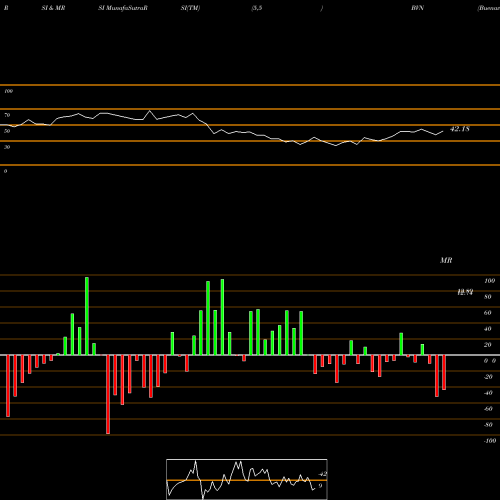Click the 70 level label on RSI axis
Image resolution: width=500 pixels, height=500 pixels.
click(x=7, y=115)
